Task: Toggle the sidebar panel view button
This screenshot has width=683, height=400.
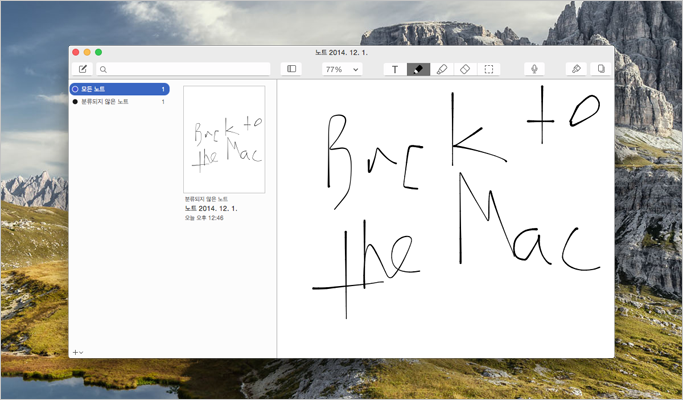Action: (291, 69)
